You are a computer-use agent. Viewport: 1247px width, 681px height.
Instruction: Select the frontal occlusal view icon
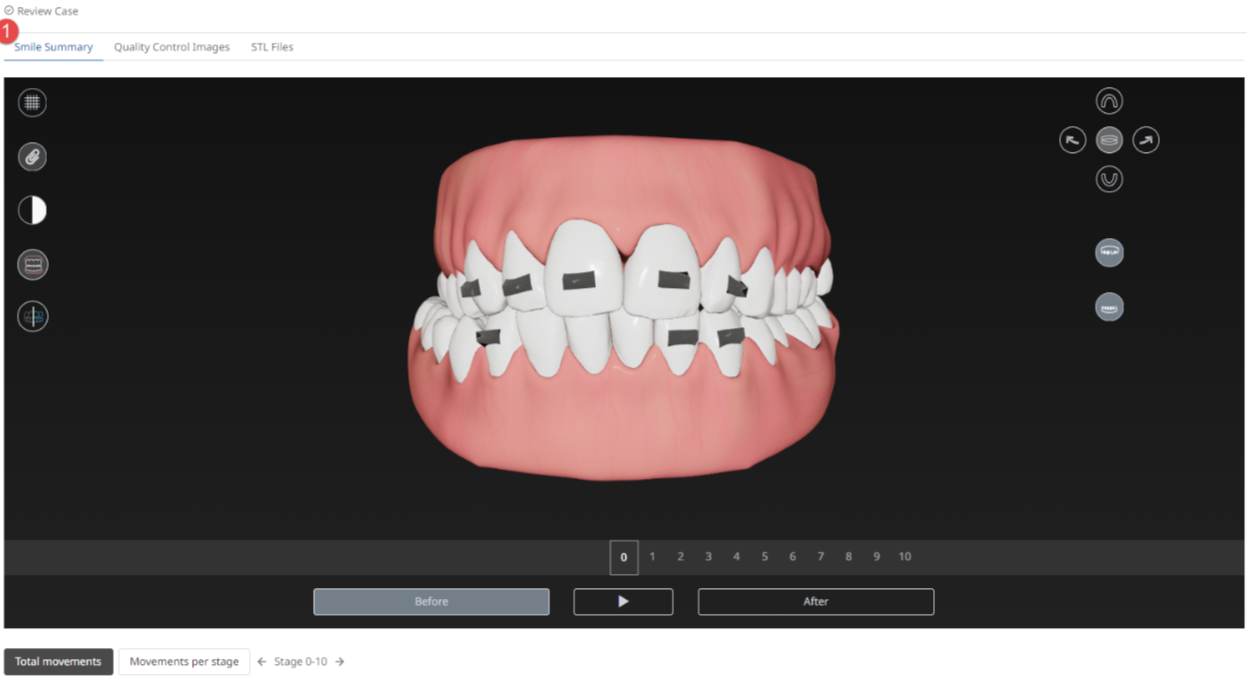click(1109, 139)
